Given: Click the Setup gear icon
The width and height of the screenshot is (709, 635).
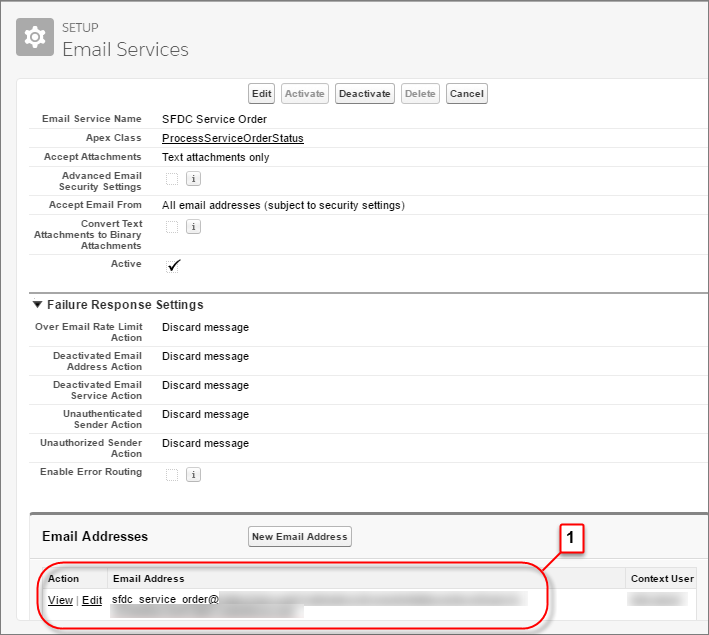Looking at the screenshot, I should (35, 37).
